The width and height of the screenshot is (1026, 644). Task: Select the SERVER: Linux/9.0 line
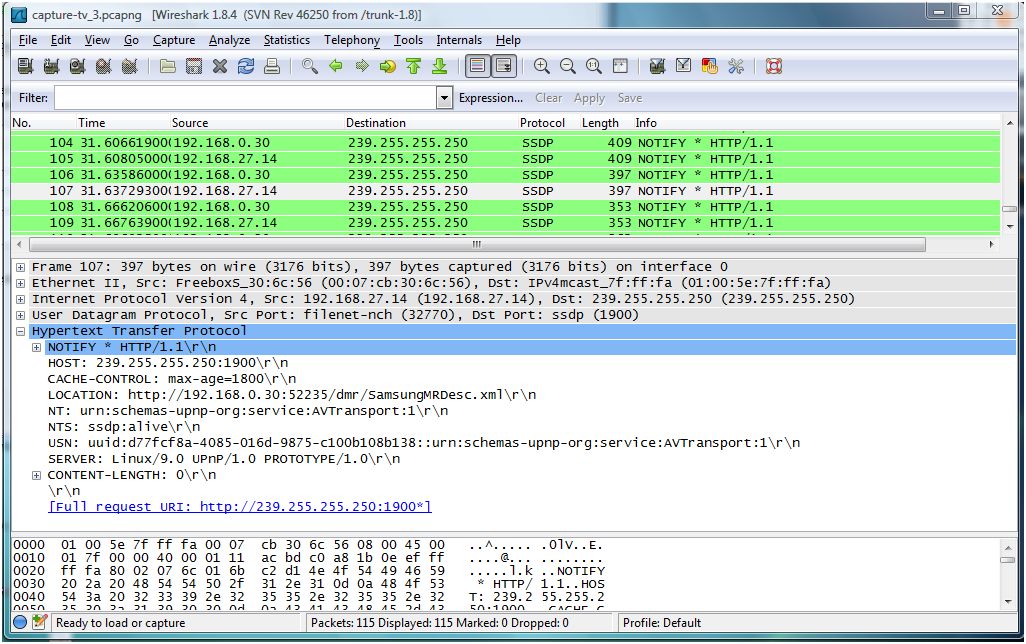tap(224, 459)
